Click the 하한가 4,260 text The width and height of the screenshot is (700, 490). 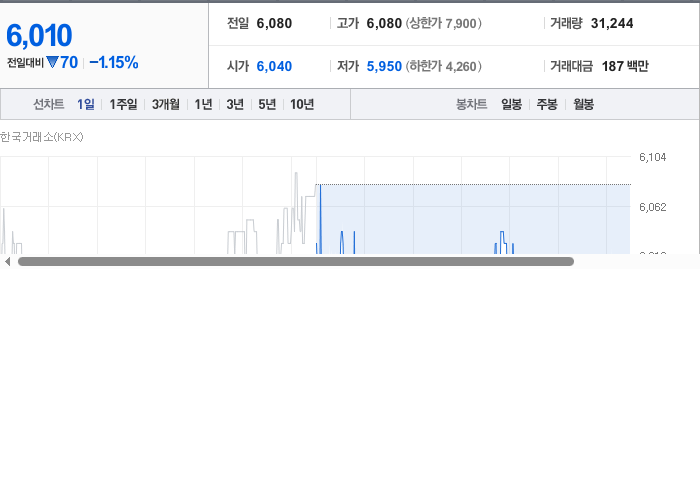point(444,66)
